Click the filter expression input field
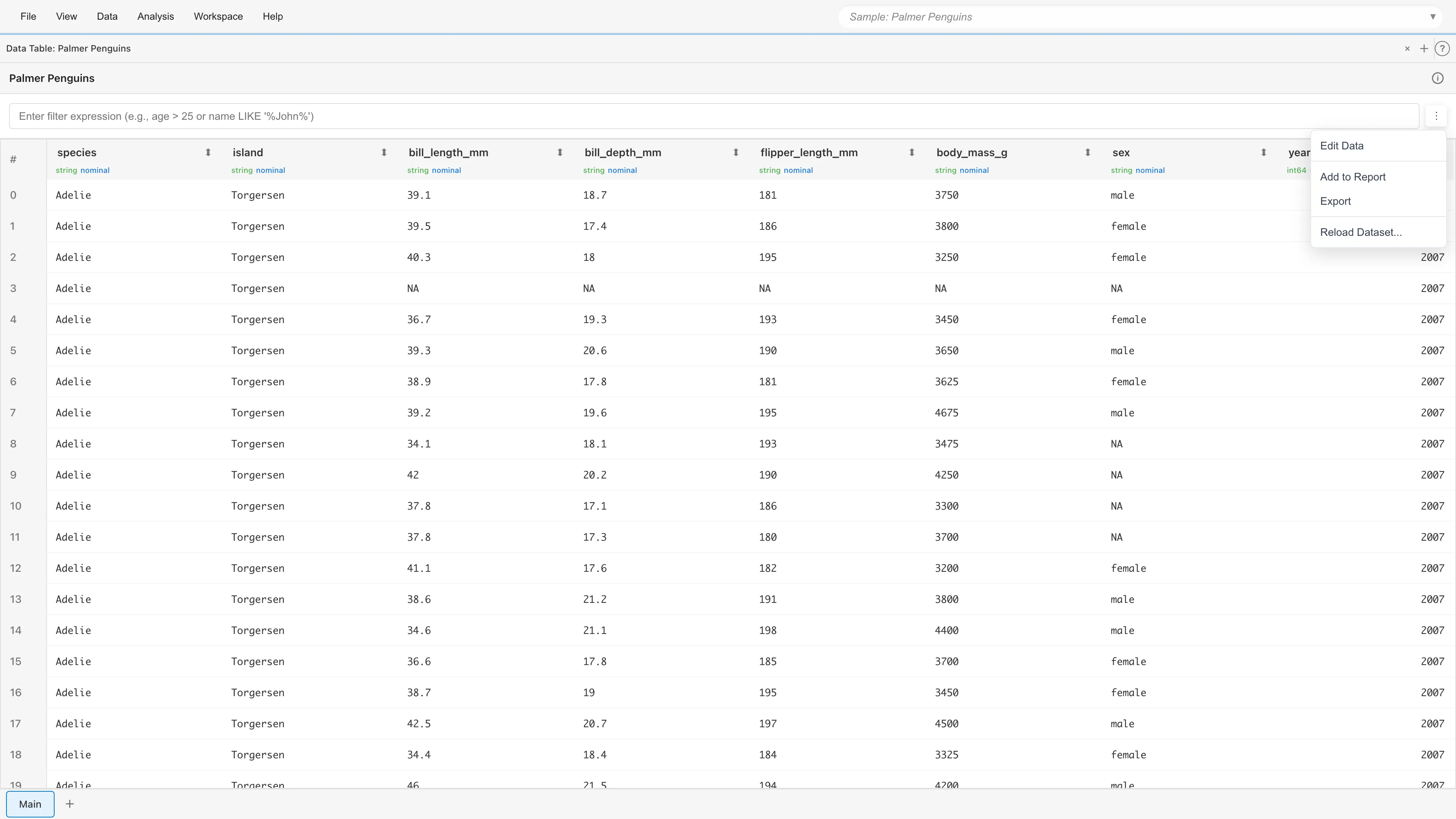 pyautogui.click(x=713, y=116)
